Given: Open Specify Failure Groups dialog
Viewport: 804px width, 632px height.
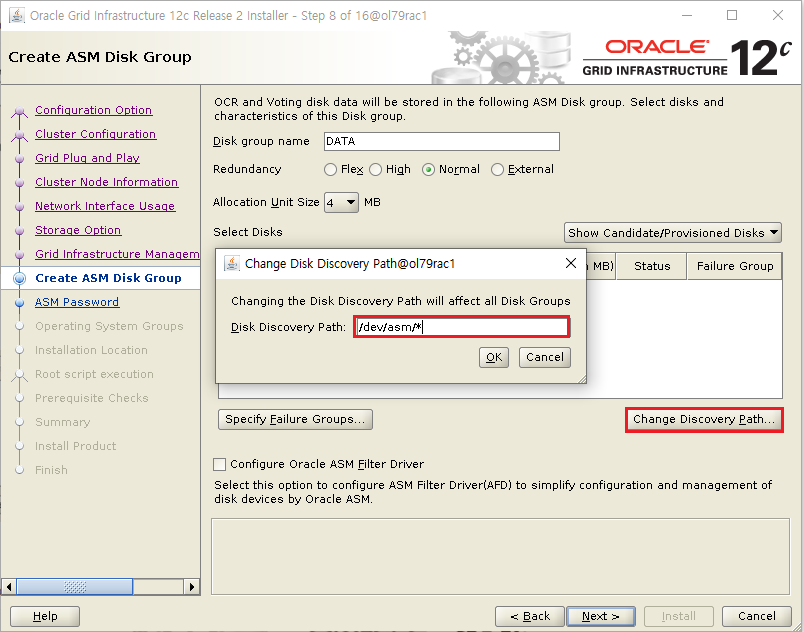Looking at the screenshot, I should pos(295,420).
